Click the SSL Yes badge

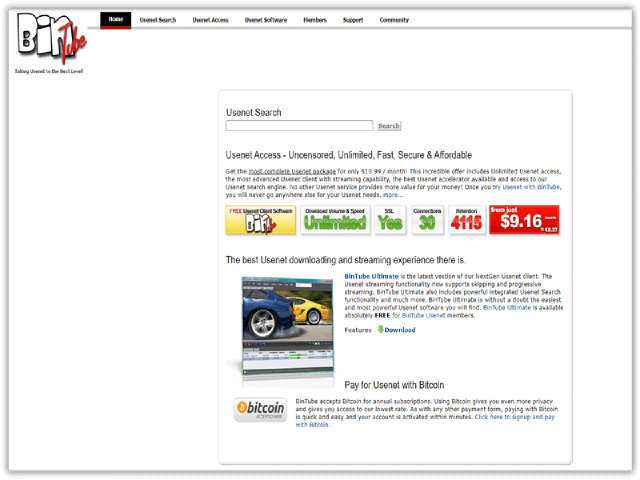[390, 220]
